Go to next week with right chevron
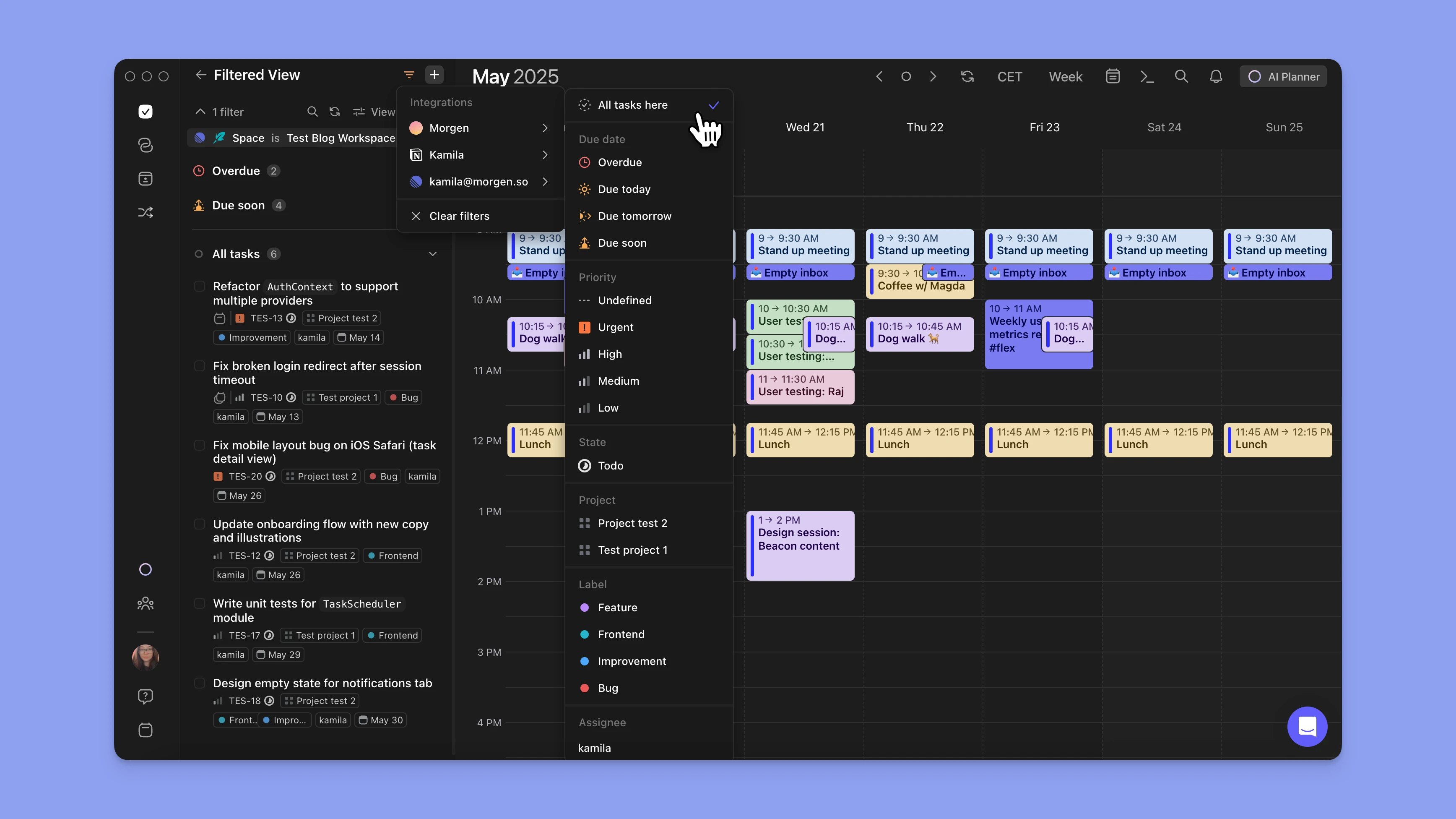1456x819 pixels. point(933,76)
